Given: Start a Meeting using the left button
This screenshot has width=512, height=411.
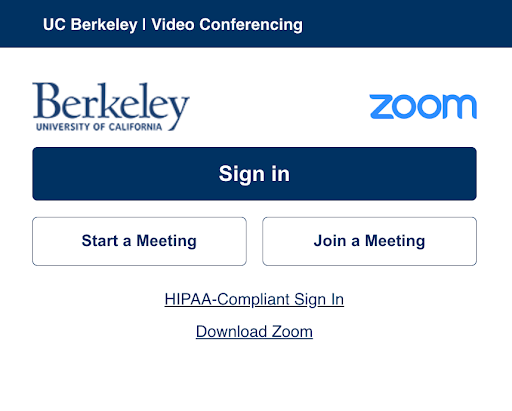Looking at the screenshot, I should 139,241.
